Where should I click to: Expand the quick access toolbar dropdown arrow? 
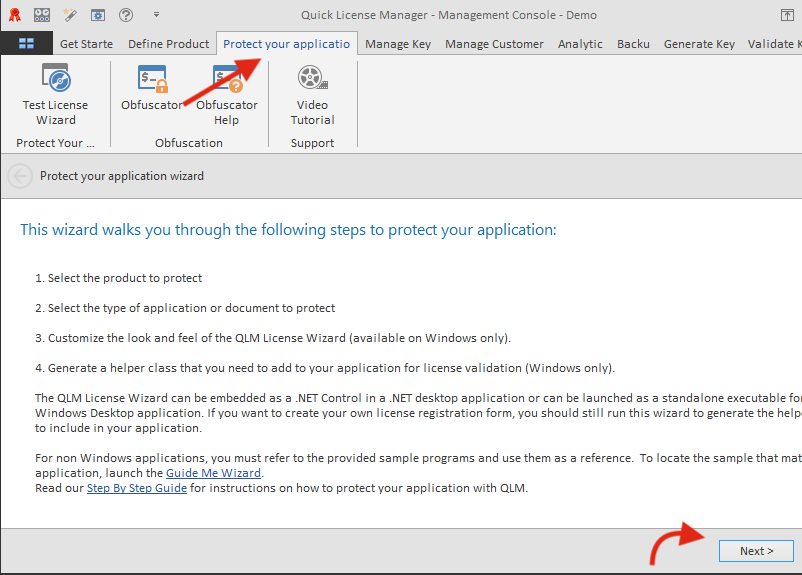pos(156,15)
